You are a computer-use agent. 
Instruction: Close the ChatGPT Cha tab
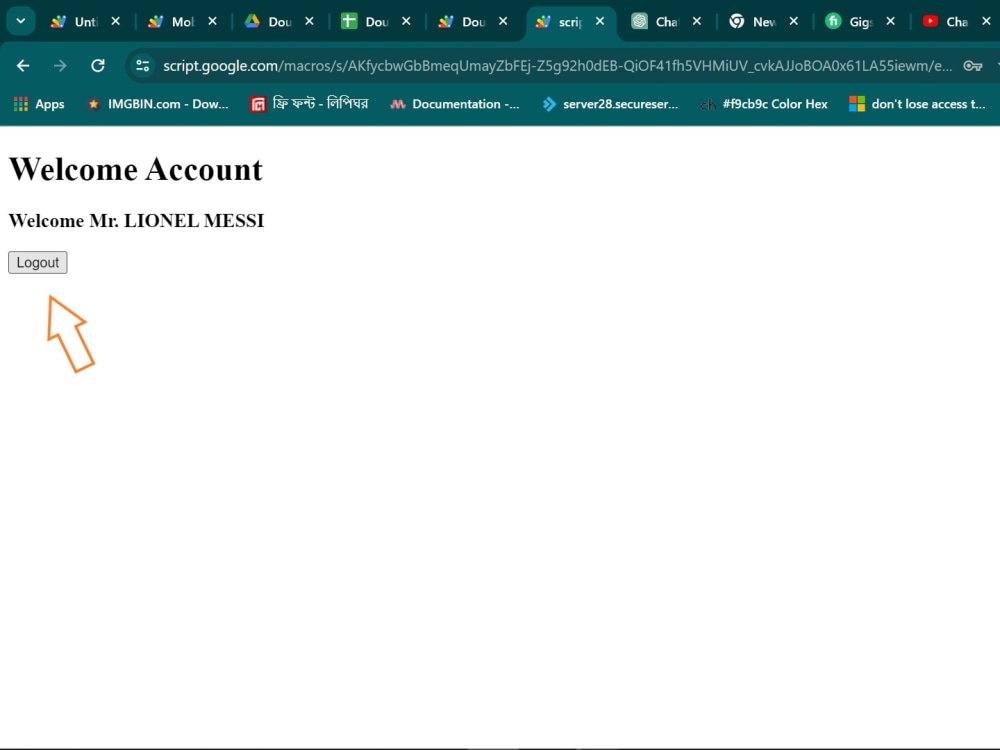point(697,21)
